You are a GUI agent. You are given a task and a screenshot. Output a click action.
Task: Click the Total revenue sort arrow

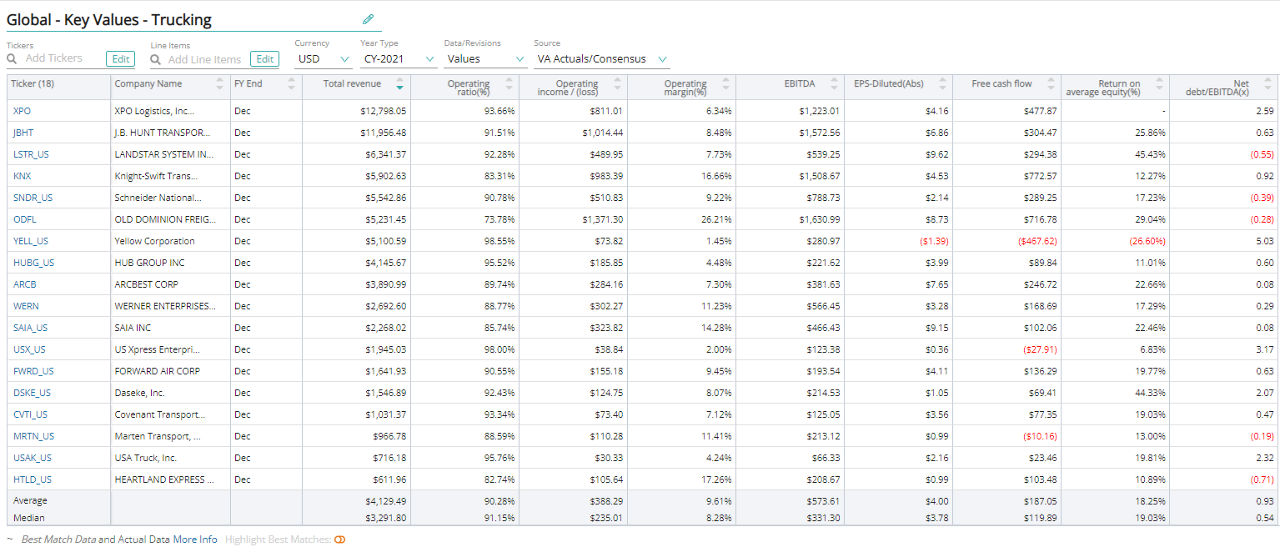pos(400,84)
